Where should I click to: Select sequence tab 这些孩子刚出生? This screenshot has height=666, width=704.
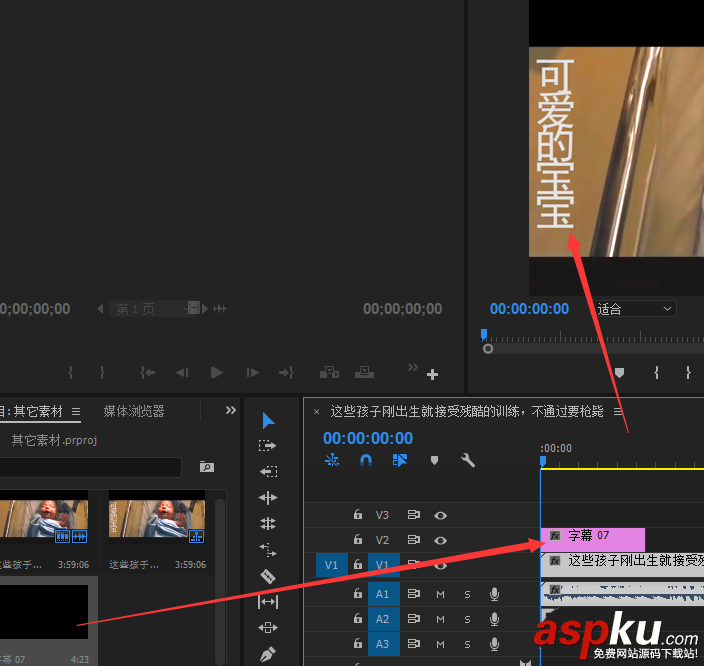point(467,411)
